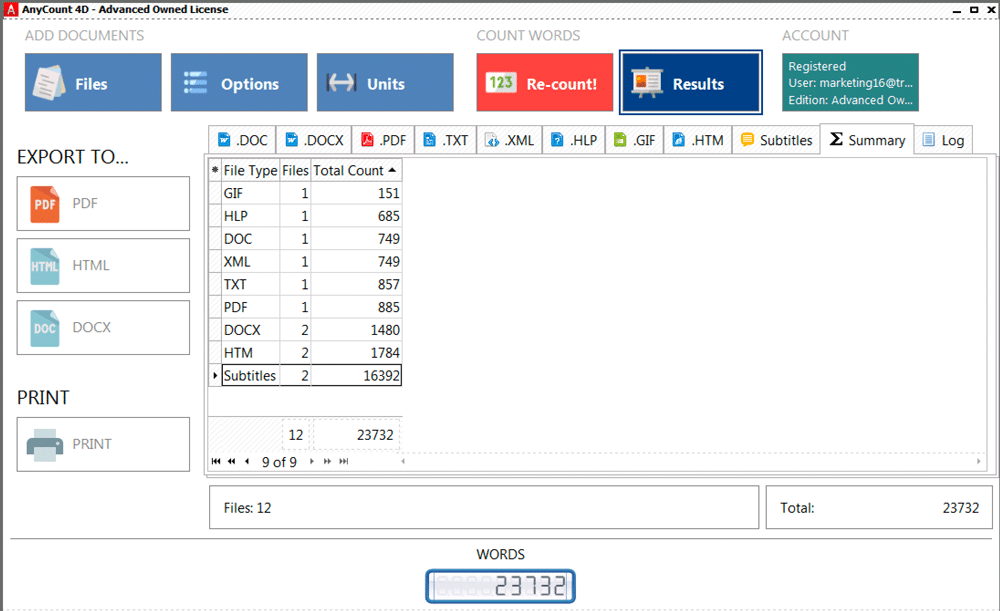Select the Summary tab
1000x611 pixels.
tap(867, 139)
